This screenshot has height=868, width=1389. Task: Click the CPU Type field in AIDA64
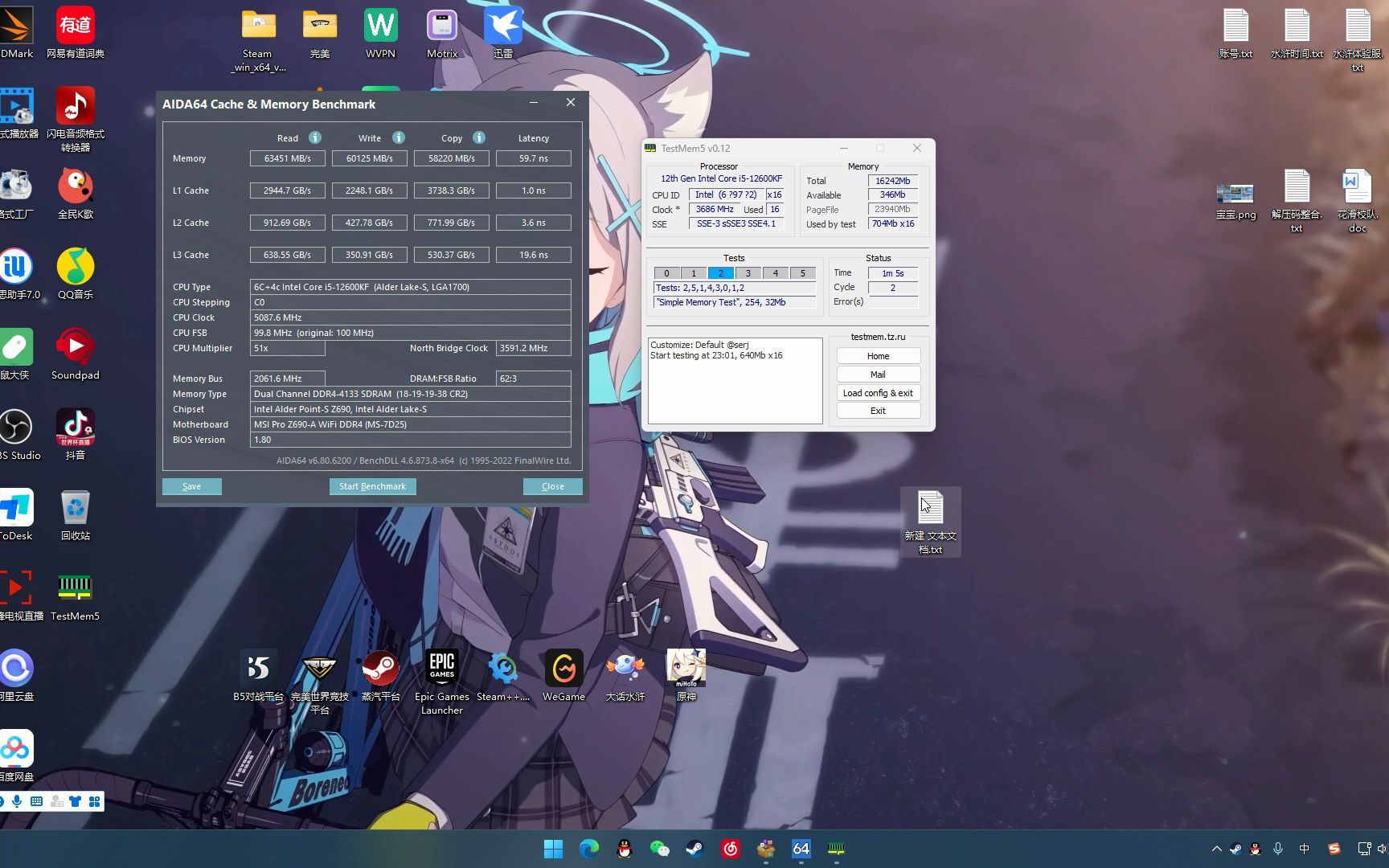click(410, 287)
